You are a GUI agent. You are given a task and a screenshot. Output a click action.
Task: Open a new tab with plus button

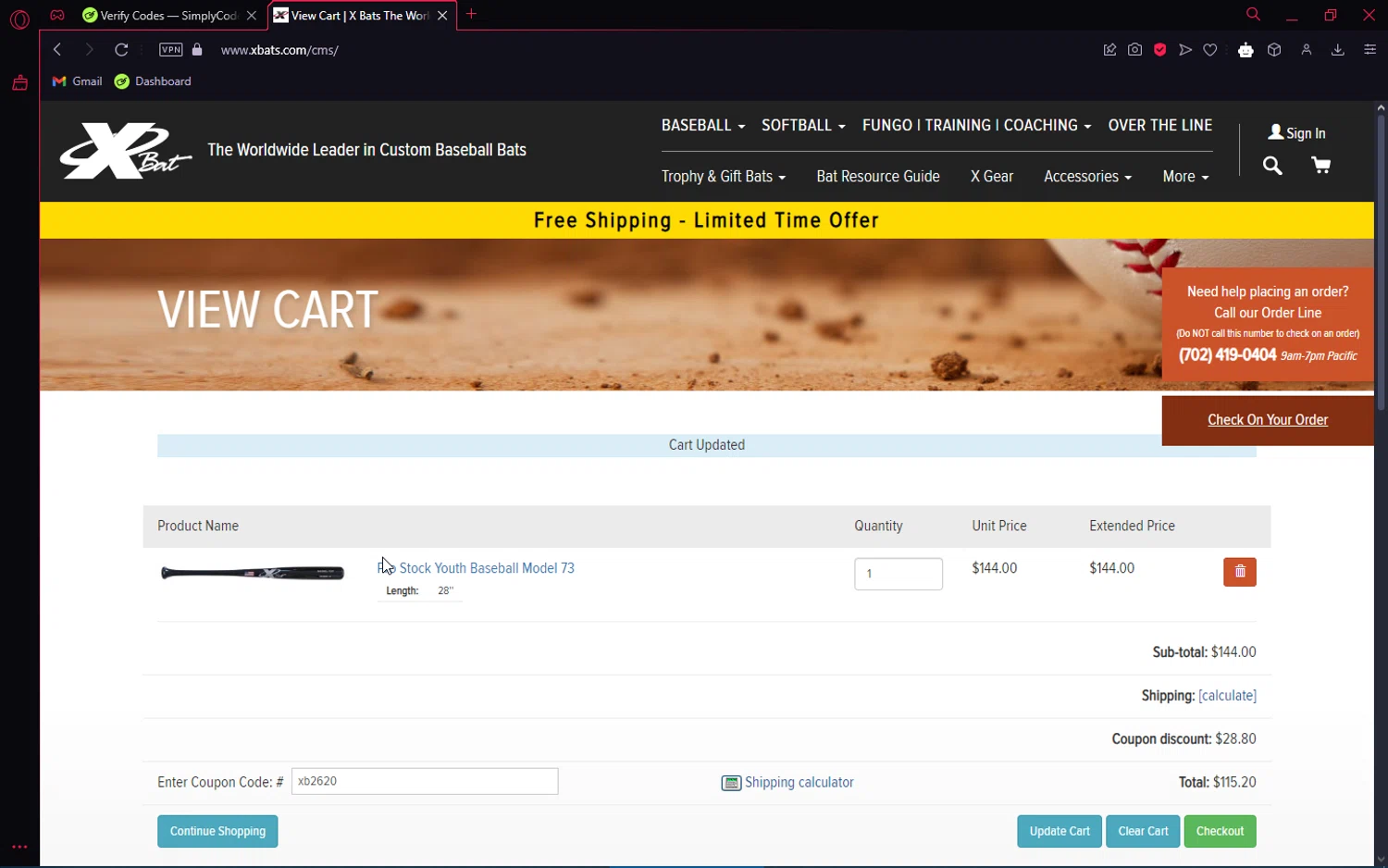[472, 14]
